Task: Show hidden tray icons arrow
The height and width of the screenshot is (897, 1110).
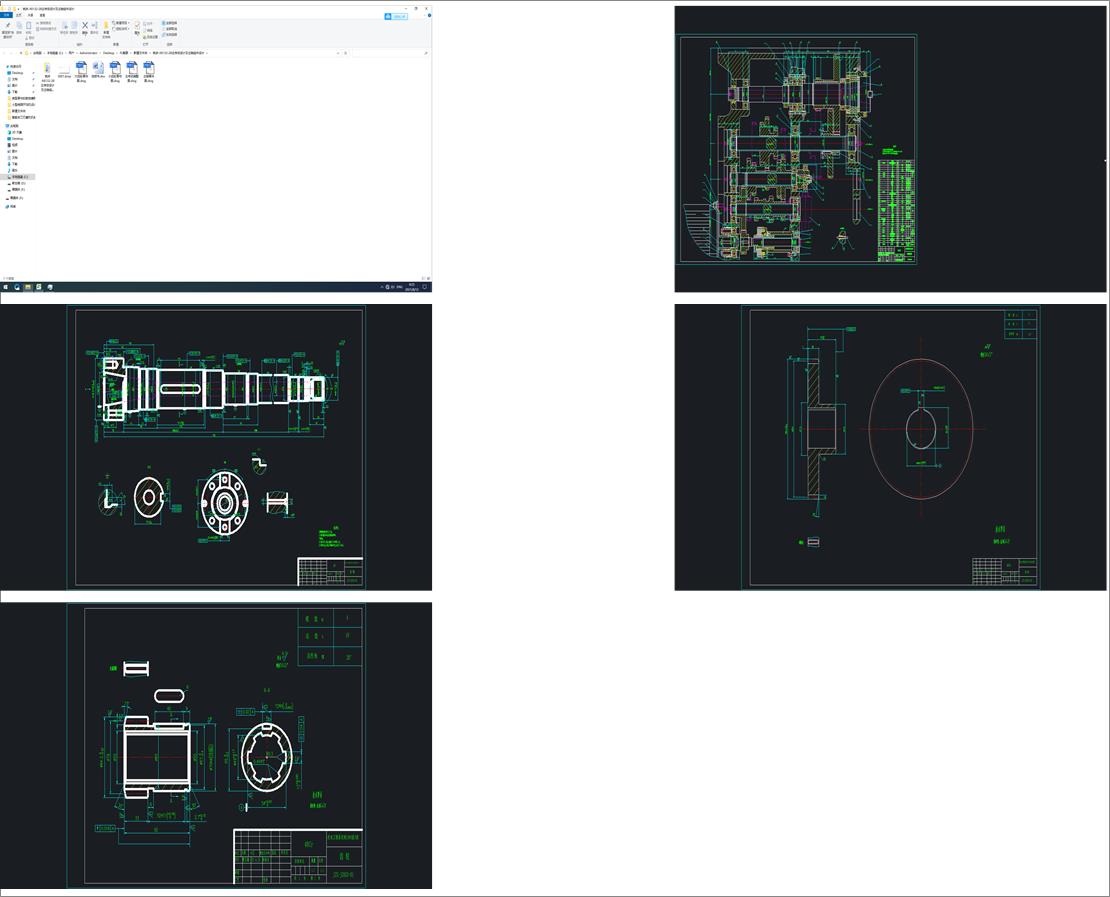Action: [x=382, y=287]
